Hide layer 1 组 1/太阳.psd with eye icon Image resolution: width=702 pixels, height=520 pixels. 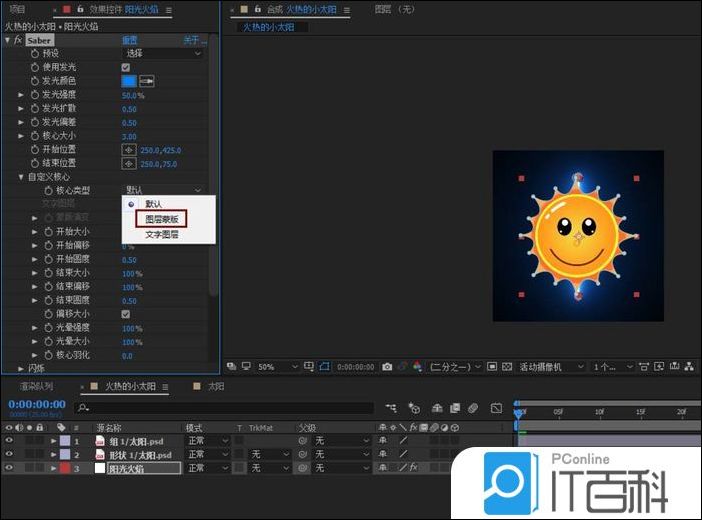[x=9, y=440]
